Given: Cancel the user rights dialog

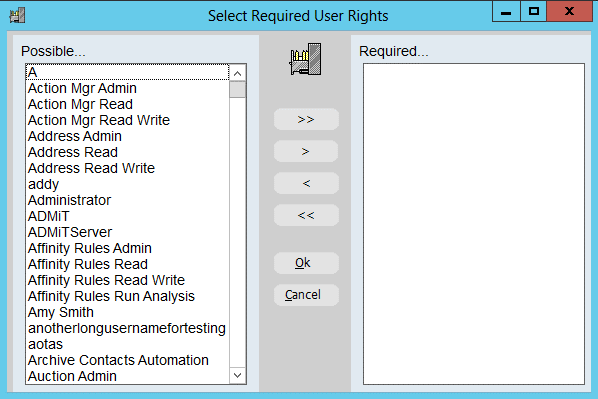Looking at the screenshot, I should pos(306,295).
